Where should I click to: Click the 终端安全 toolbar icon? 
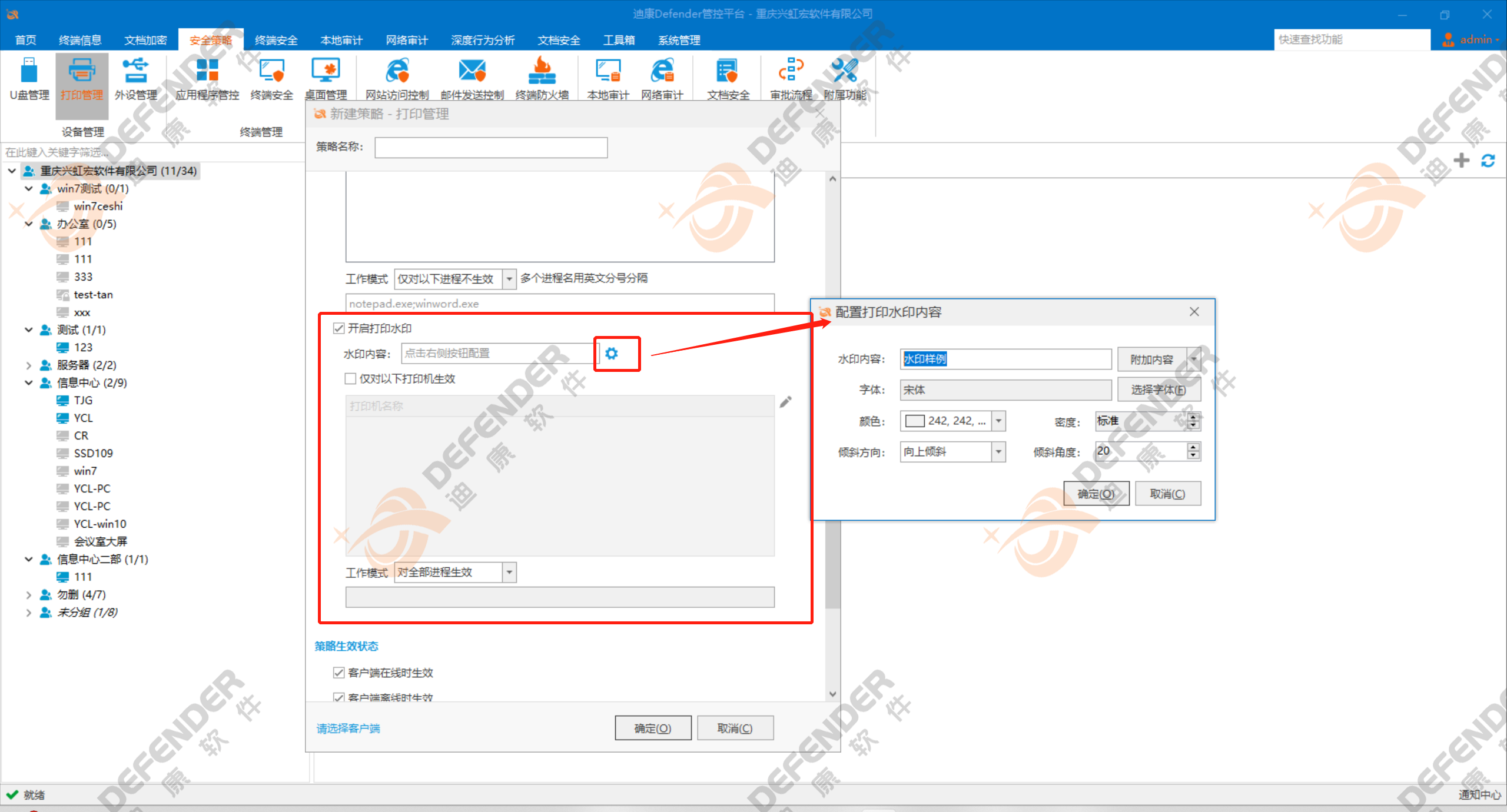(x=271, y=79)
